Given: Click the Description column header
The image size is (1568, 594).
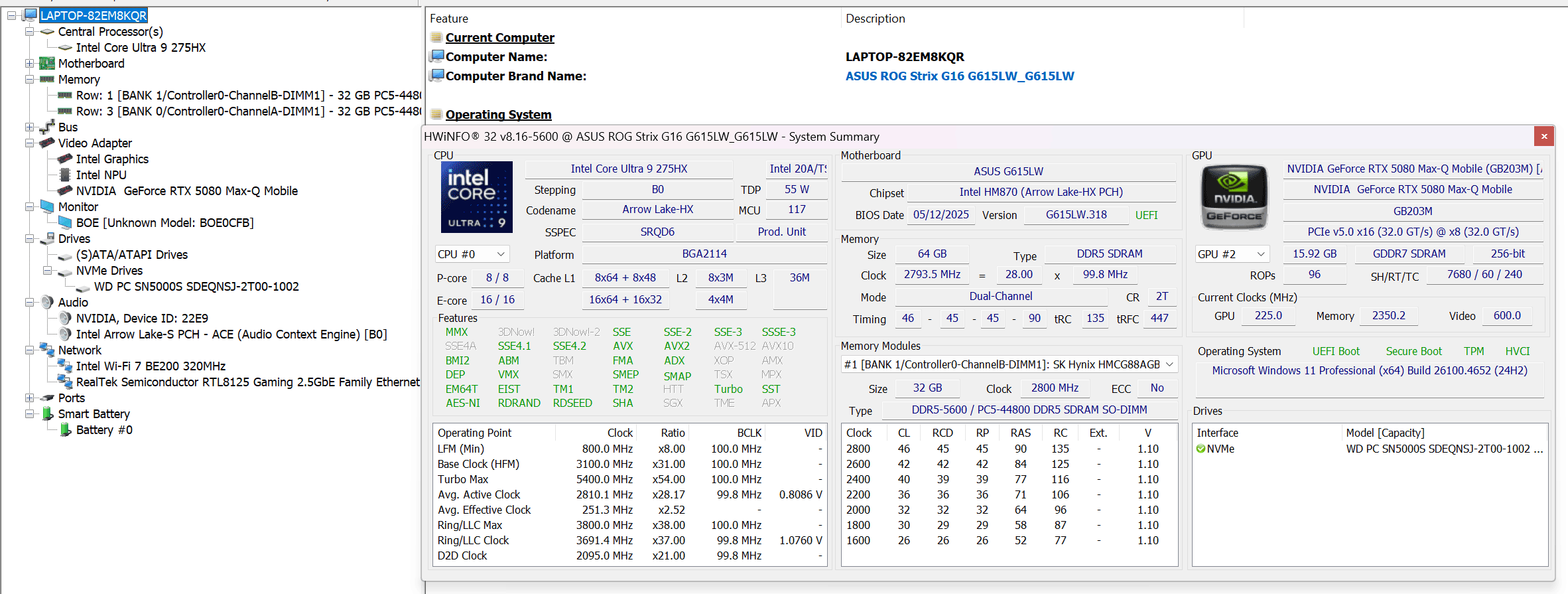Looking at the screenshot, I should pos(876,19).
